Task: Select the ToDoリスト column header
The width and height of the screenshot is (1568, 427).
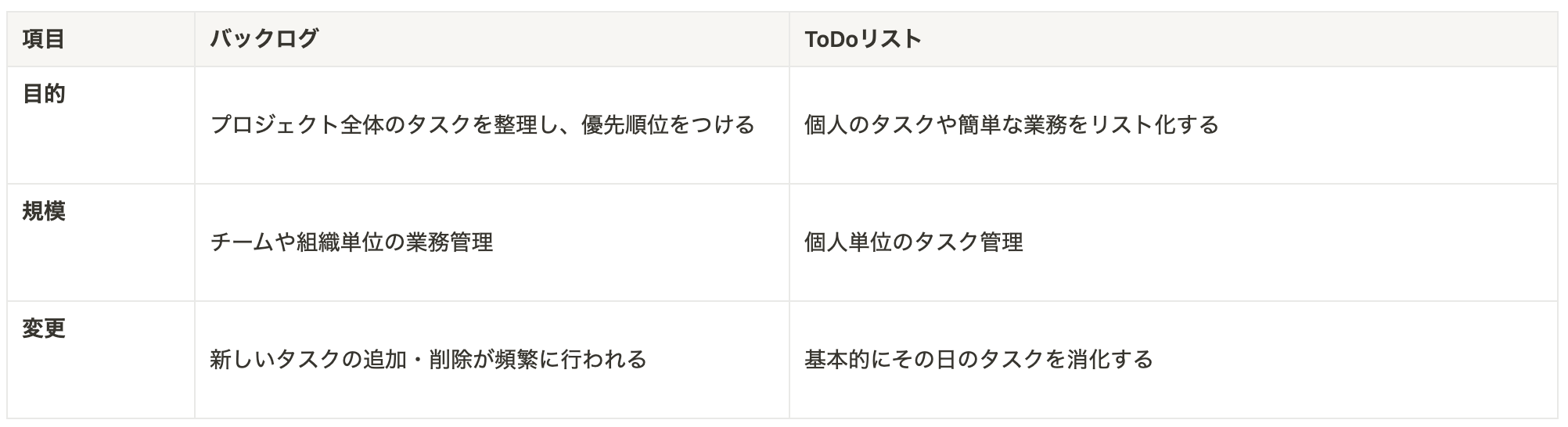Action: (863, 39)
